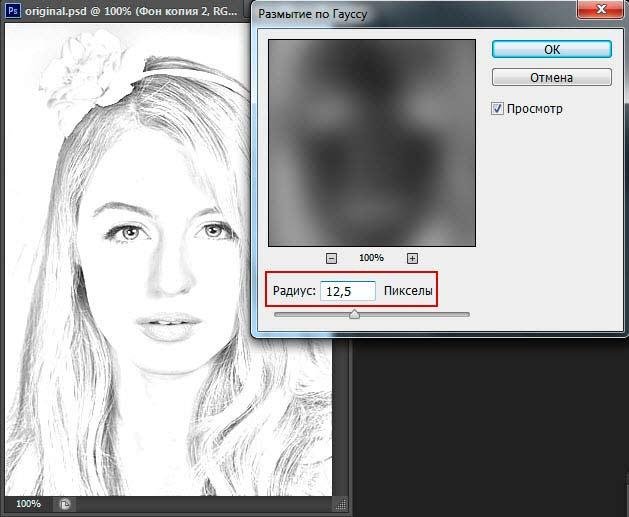The image size is (629, 517).
Task: Click the radius slider handle
Action: pos(354,314)
